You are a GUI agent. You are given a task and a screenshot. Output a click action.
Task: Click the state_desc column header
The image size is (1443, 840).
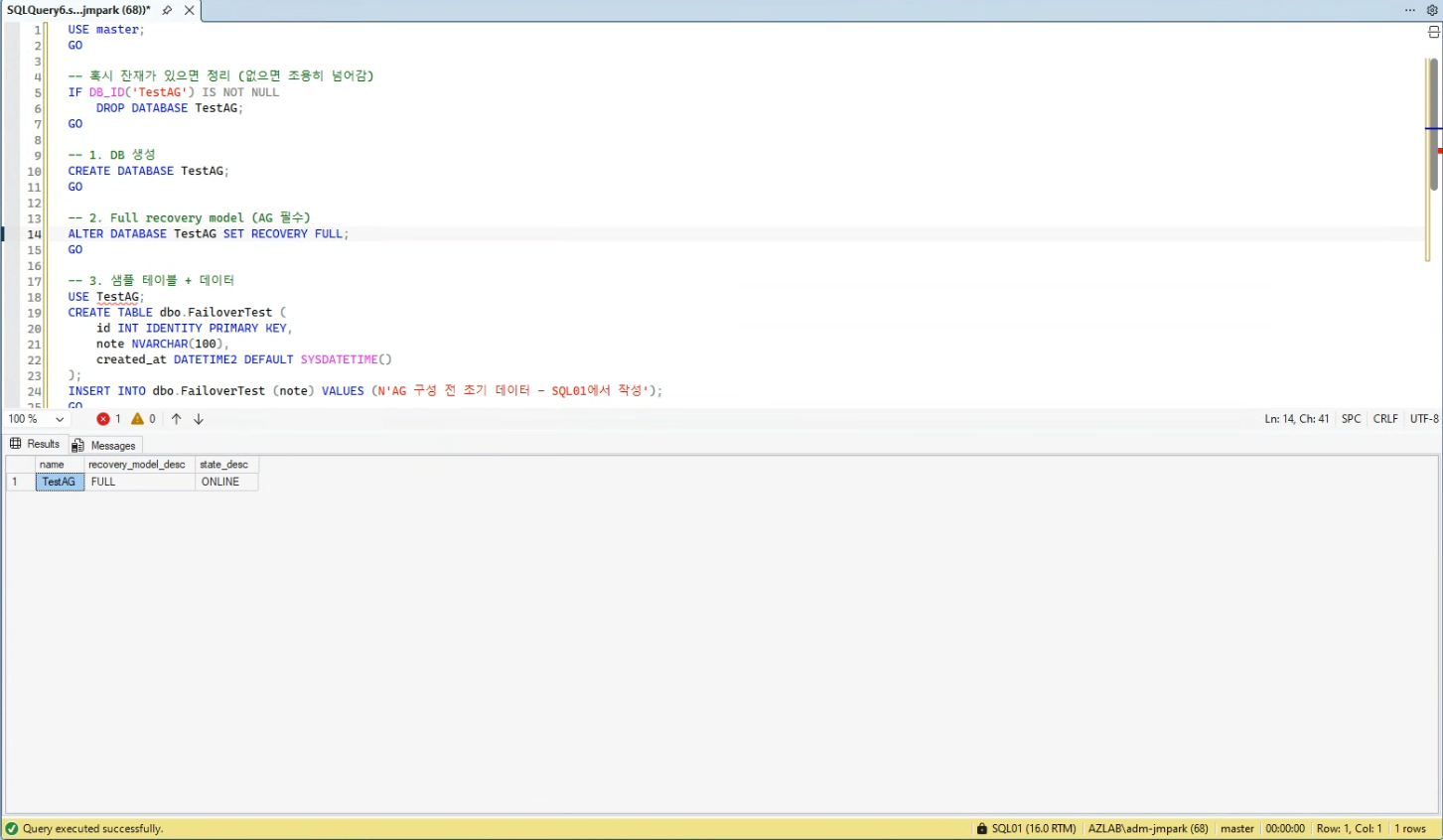coord(226,465)
